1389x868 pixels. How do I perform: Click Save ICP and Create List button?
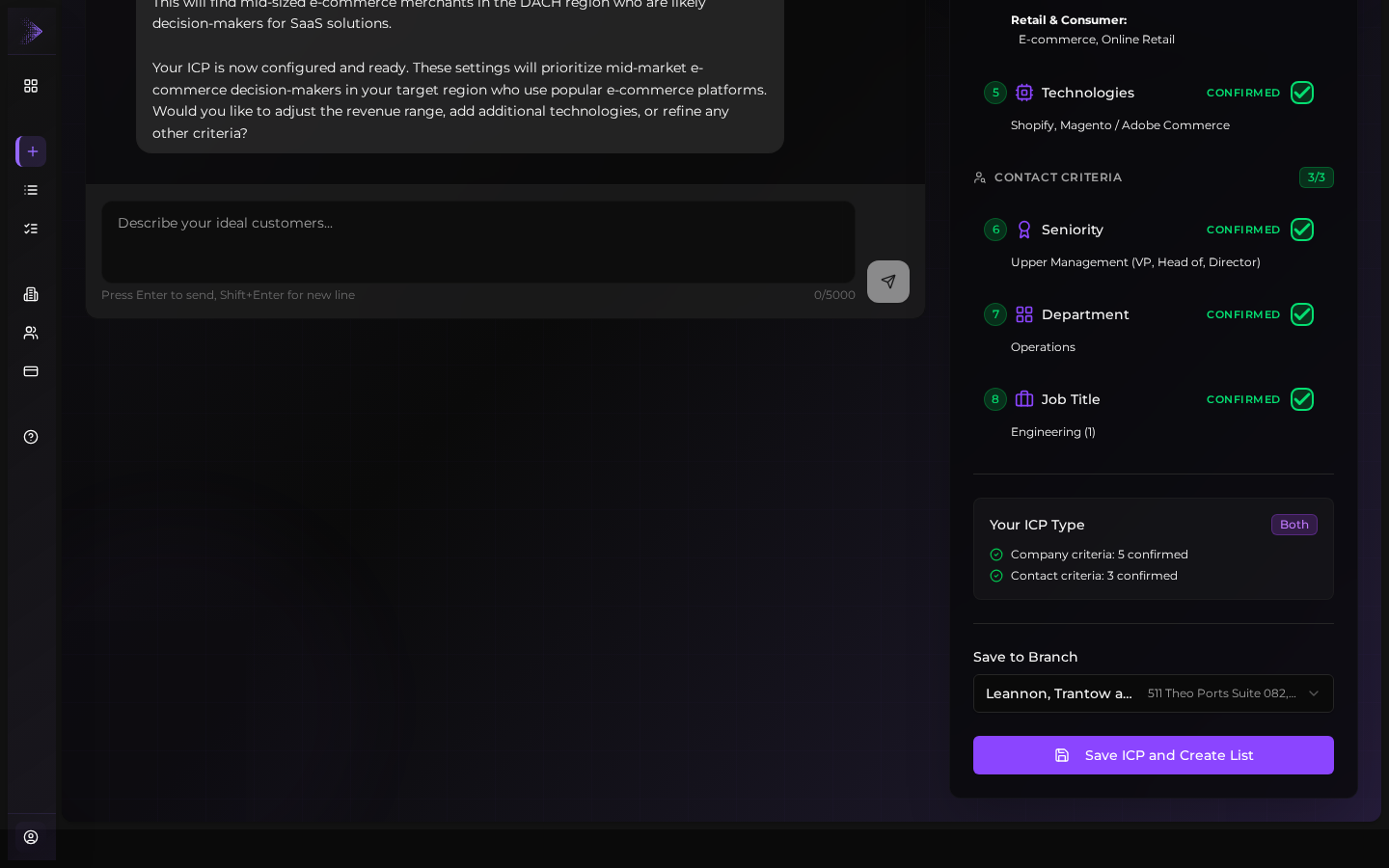click(1154, 755)
